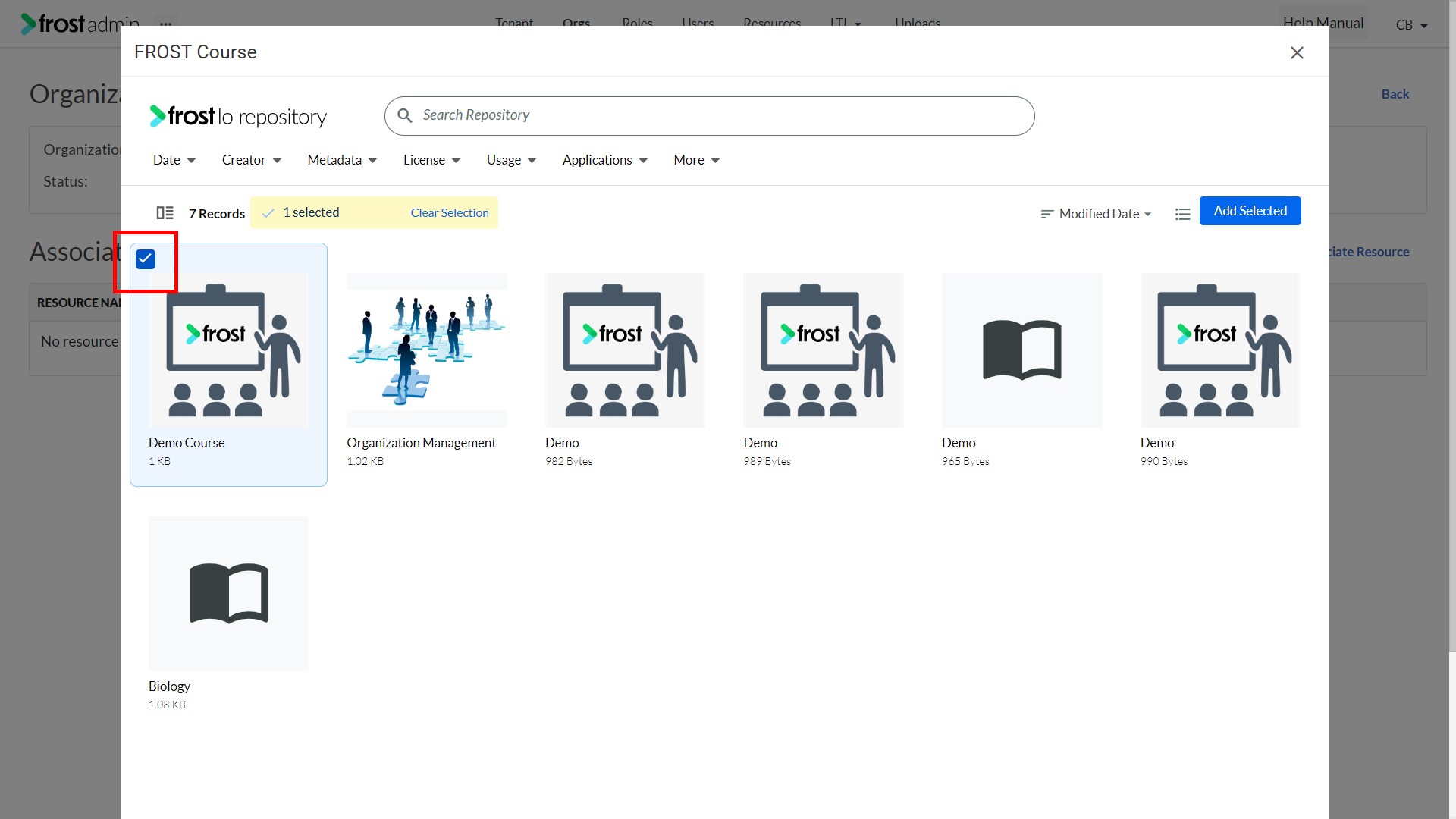Switch to list view icon

pyautogui.click(x=1182, y=214)
